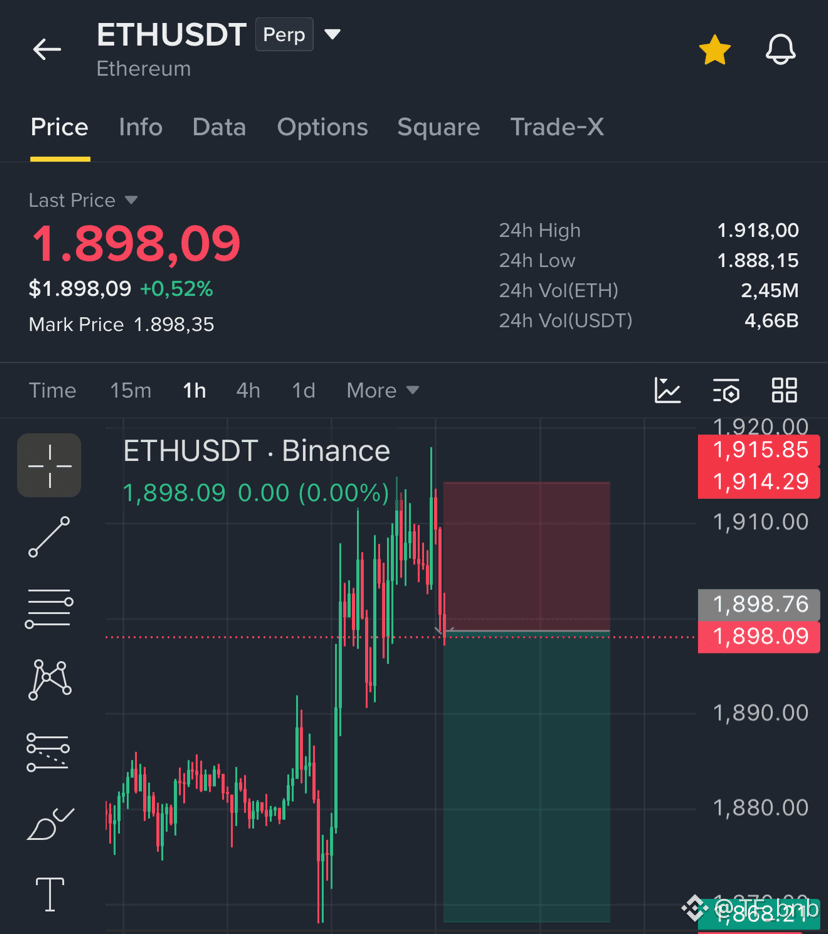The image size is (828, 934).
Task: Expand the More intervals dropdown
Action: click(383, 391)
